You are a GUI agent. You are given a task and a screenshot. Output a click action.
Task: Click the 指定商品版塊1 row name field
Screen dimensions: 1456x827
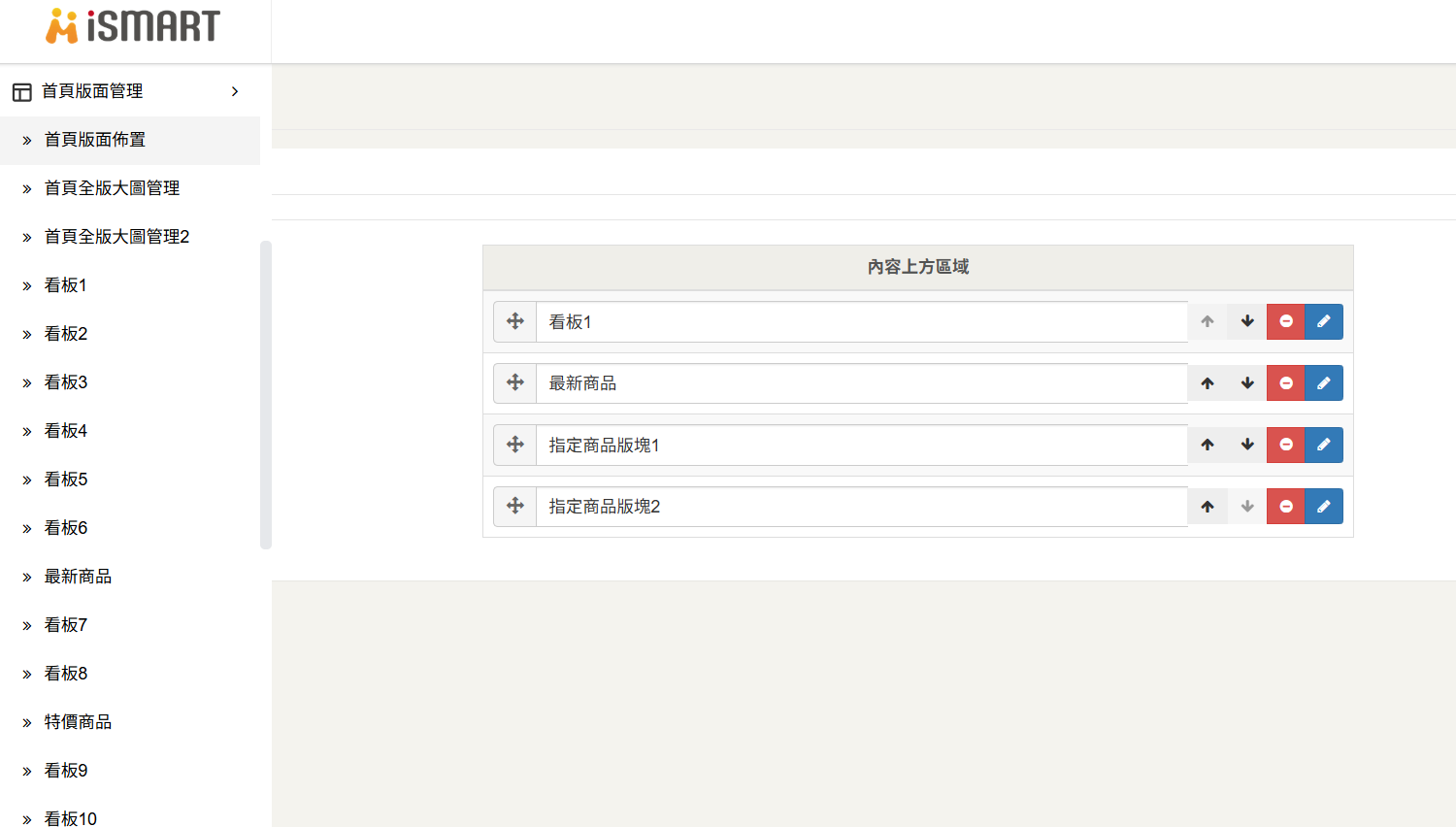coord(862,445)
